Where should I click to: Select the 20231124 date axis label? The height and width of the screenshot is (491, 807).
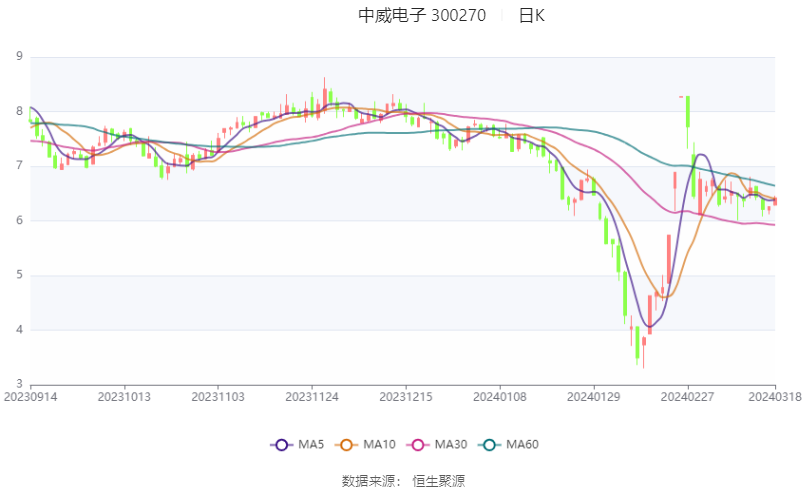[312, 397]
